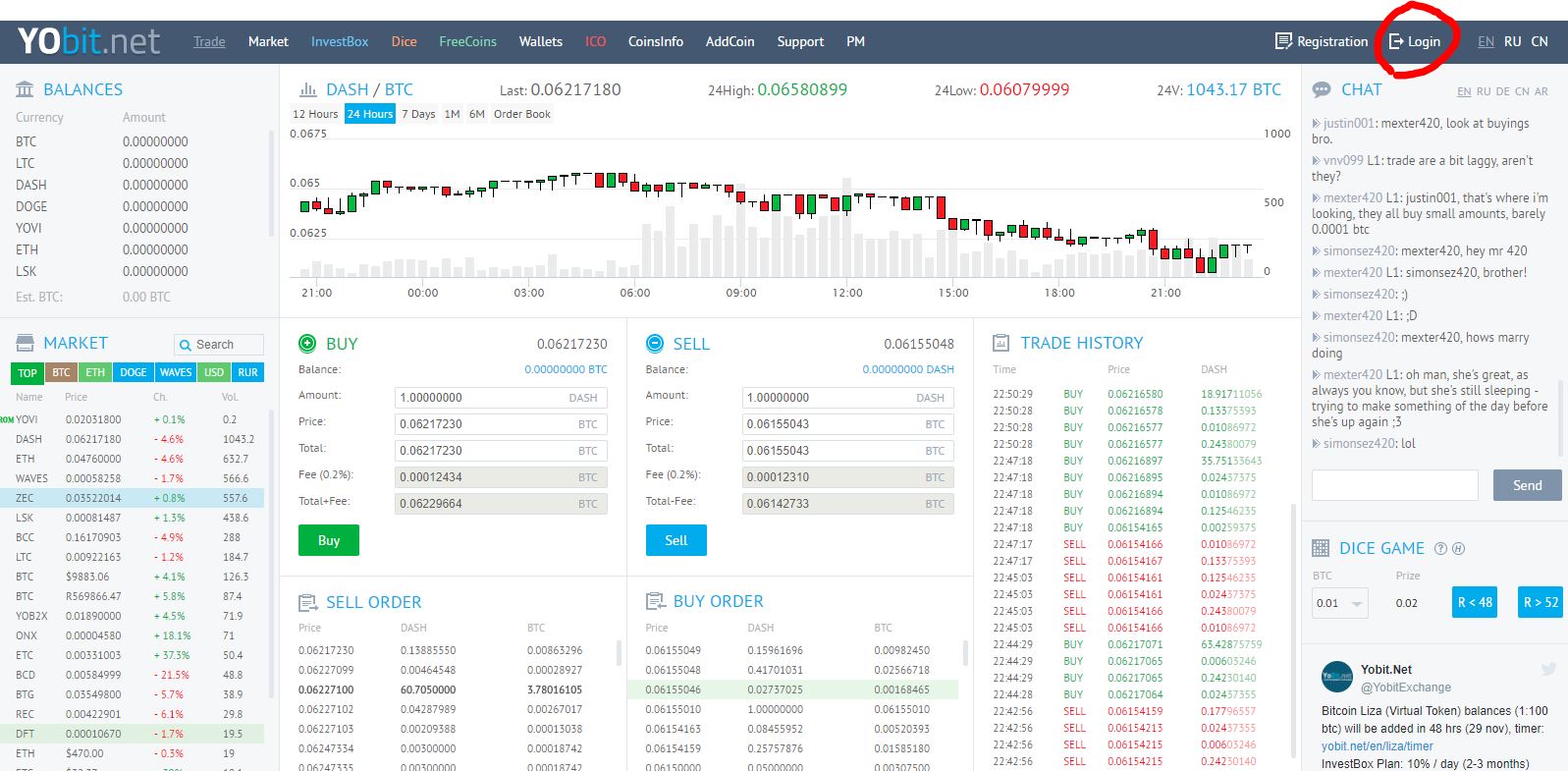Select the WAVES market tab
Viewport: 1568px width, 771px height.
[176, 373]
